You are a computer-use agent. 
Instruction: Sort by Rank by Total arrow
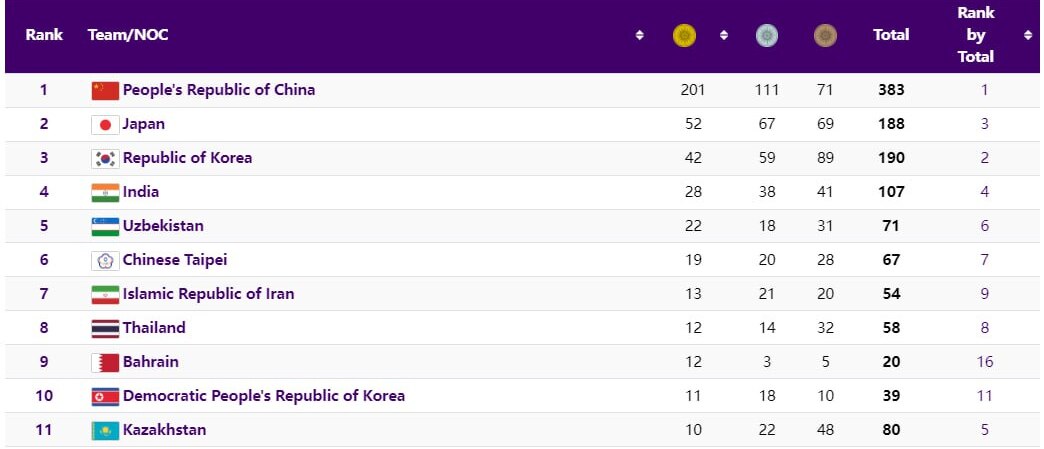click(1027, 36)
